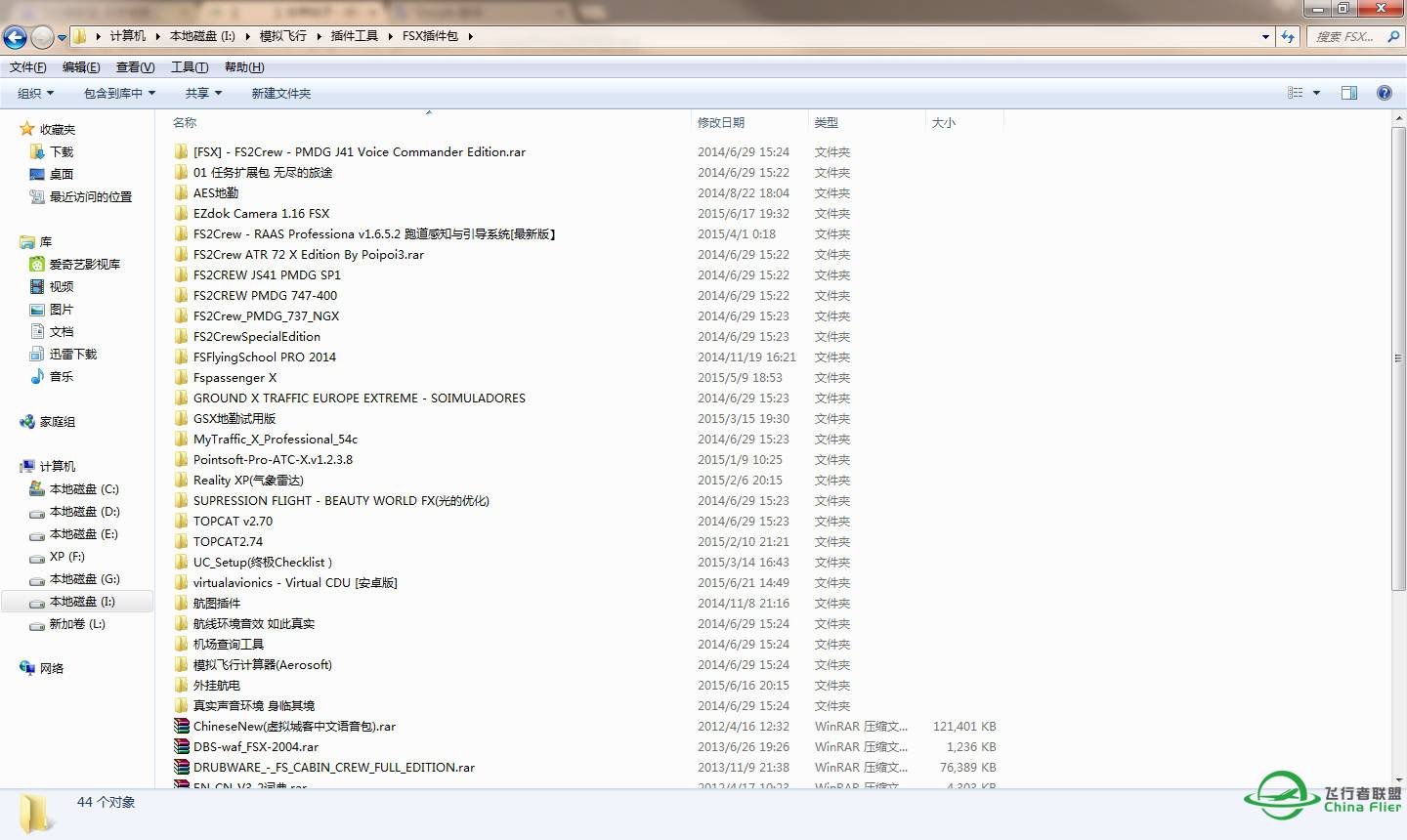This screenshot has height=840, width=1407.
Task: Go to 插件工具 in the address breadcrumb
Action: pos(354,36)
